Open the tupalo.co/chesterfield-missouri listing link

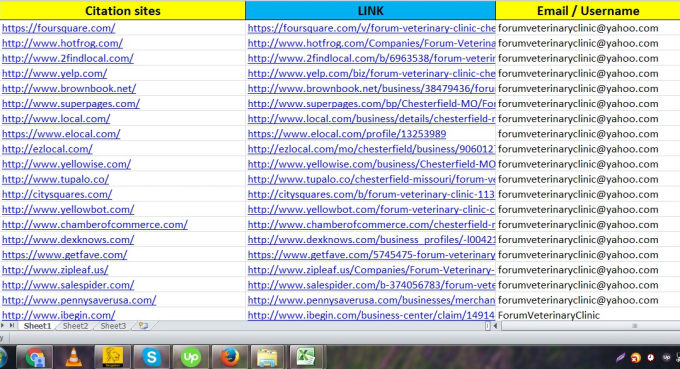click(x=371, y=180)
